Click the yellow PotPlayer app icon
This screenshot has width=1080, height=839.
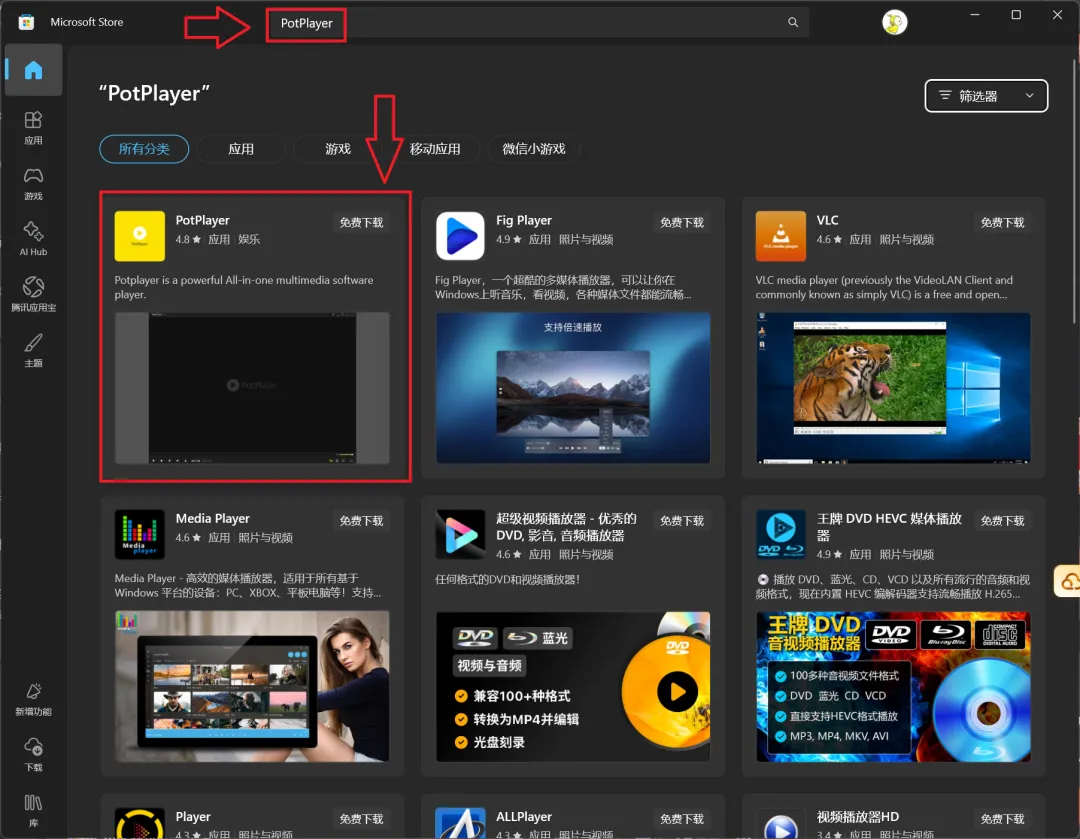click(140, 236)
